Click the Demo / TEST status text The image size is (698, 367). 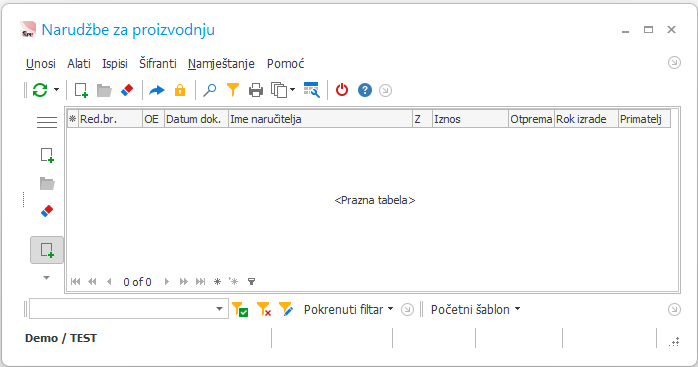pyautogui.click(x=61, y=338)
